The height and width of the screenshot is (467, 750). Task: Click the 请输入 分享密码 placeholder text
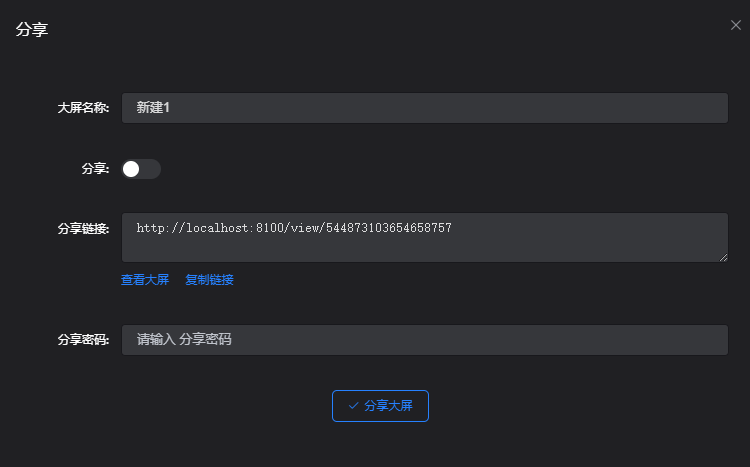click(184, 340)
